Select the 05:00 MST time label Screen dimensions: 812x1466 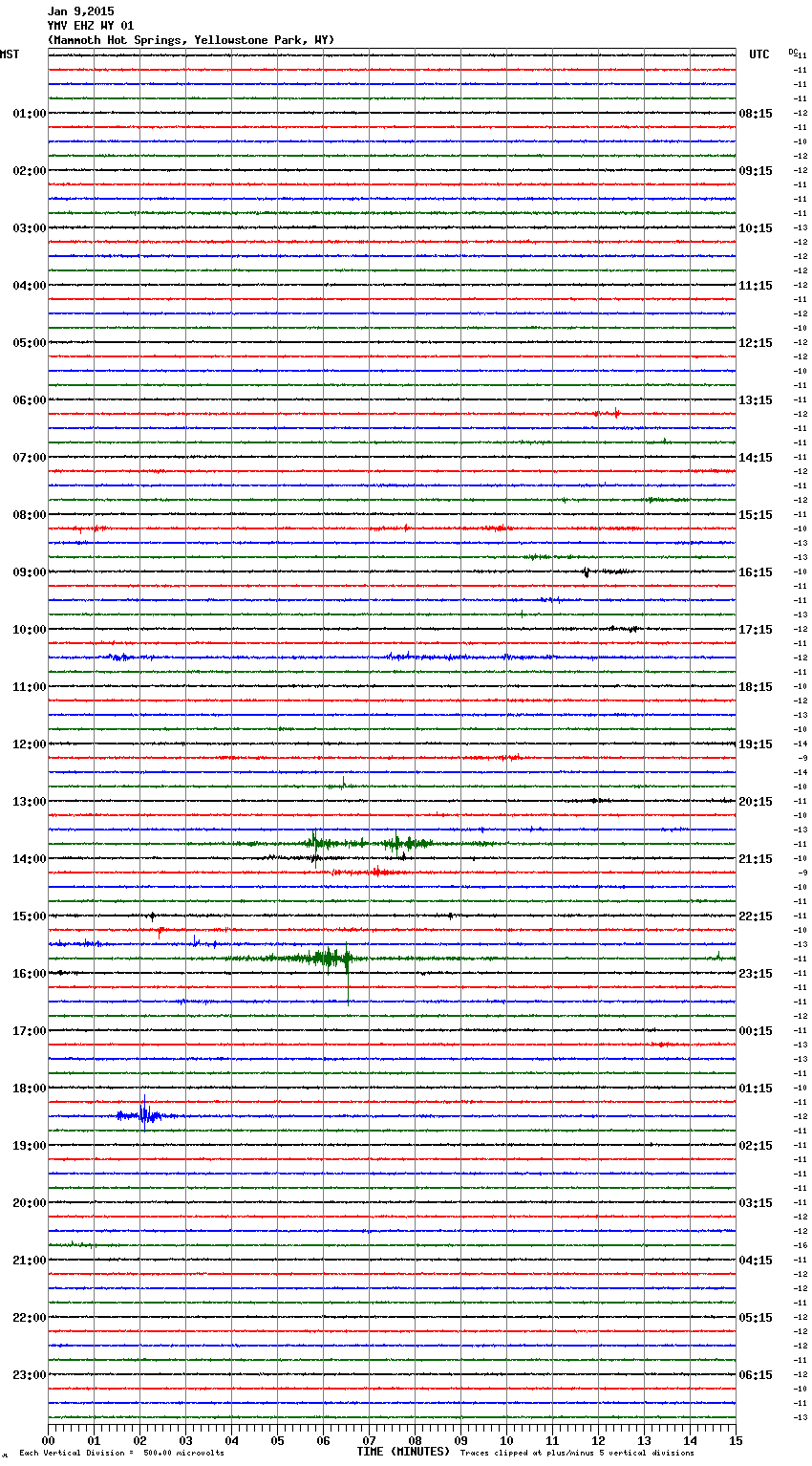30,343
